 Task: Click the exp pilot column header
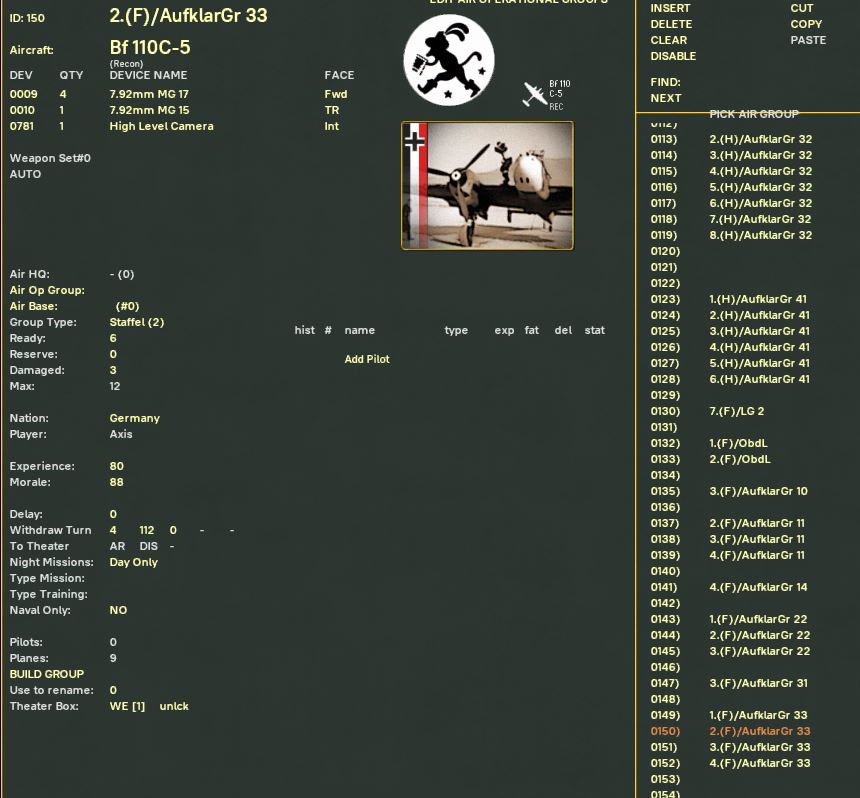coord(504,330)
